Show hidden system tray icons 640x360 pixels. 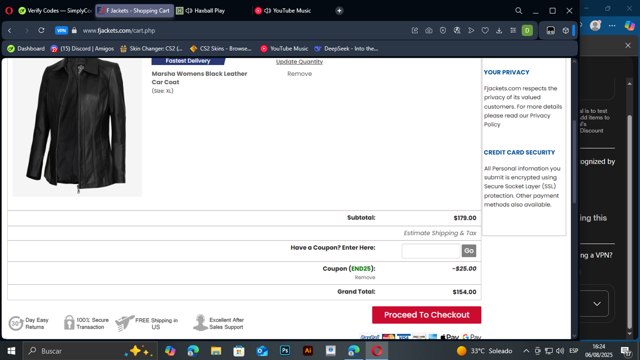[526, 351]
